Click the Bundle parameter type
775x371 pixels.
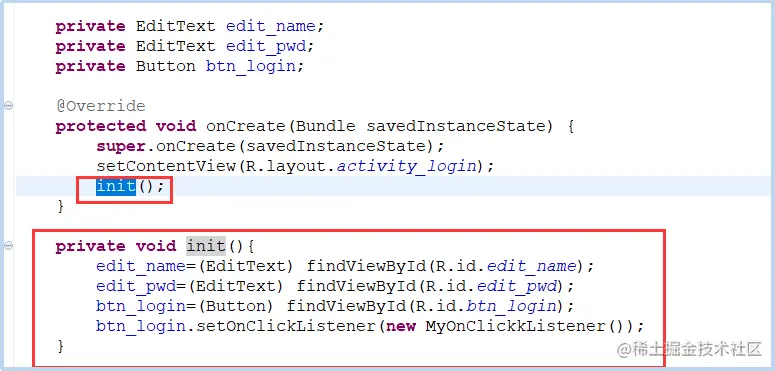(x=325, y=126)
